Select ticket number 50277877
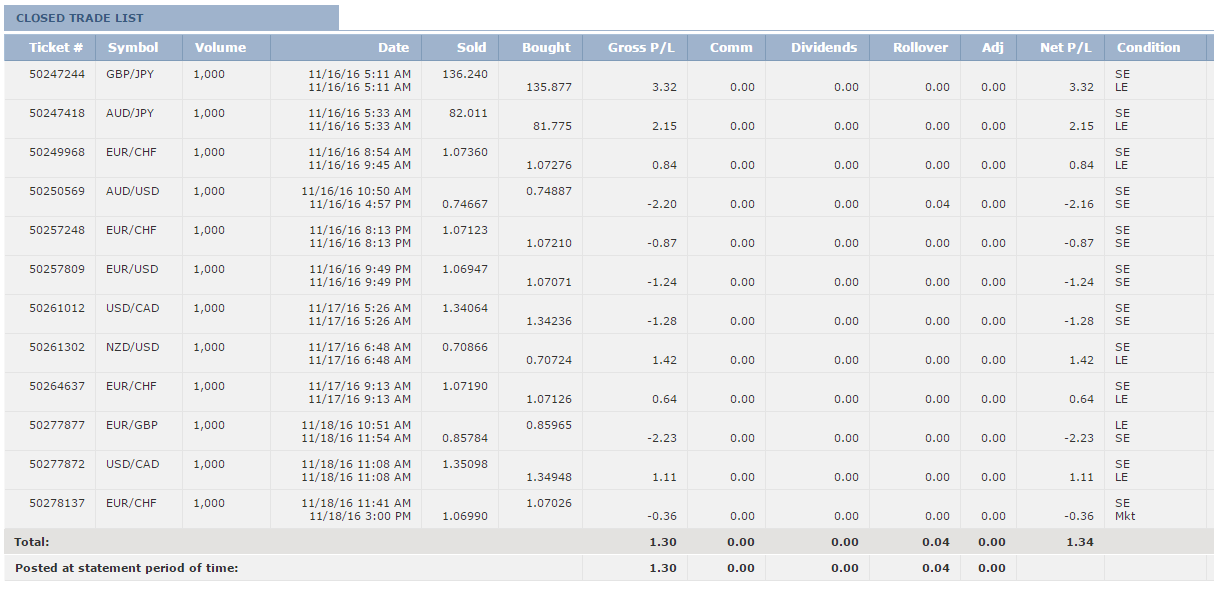 pyautogui.click(x=57, y=425)
